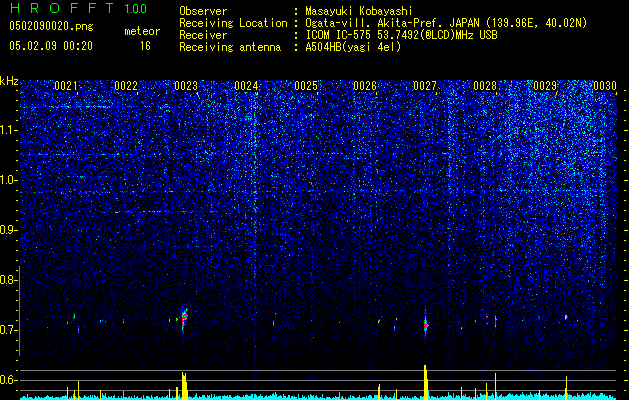Click the 0.6 kHz frequency axis label
This screenshot has width=629, height=400.
pos(7,380)
